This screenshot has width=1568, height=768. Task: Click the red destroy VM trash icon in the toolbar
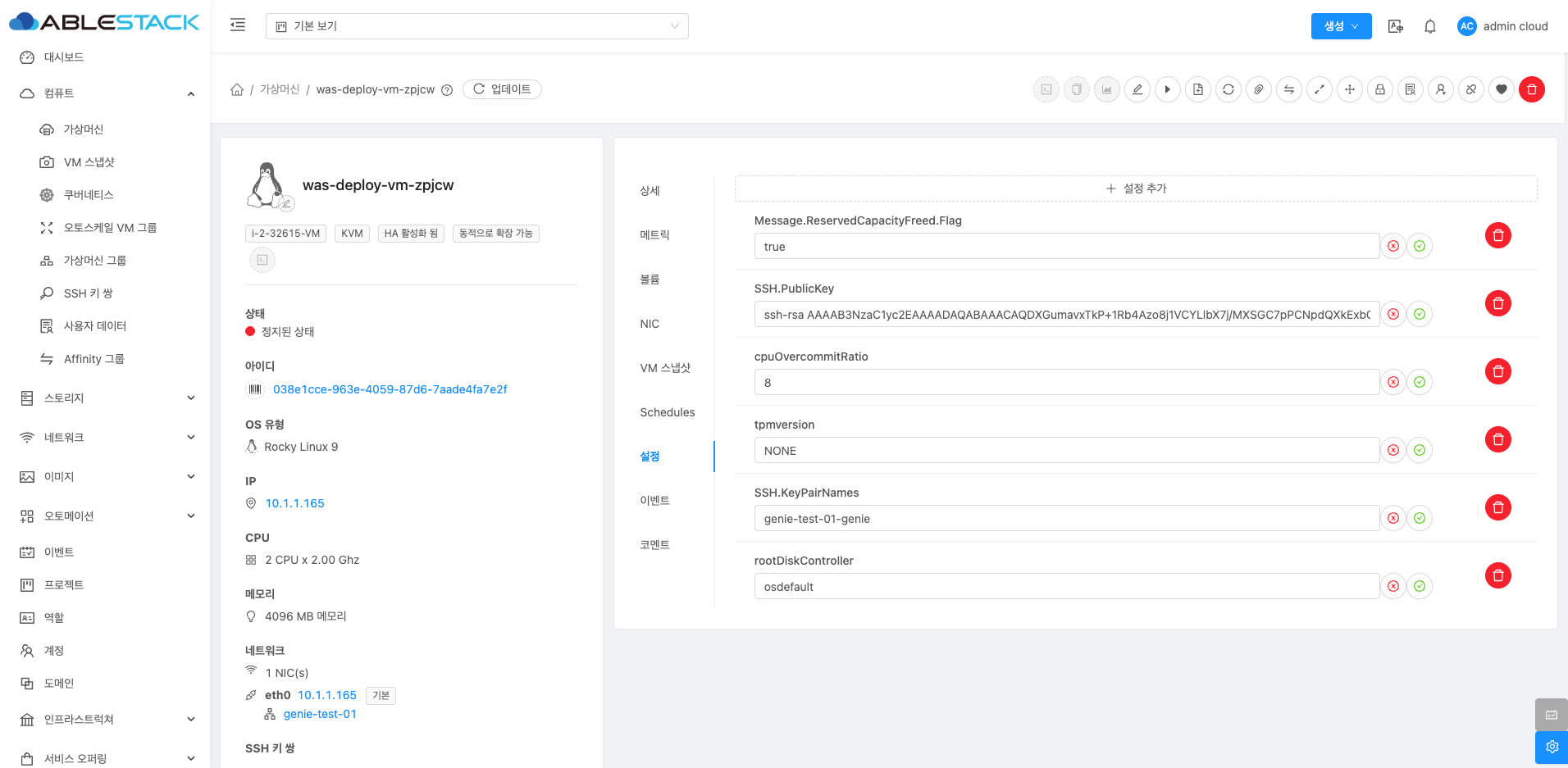point(1531,89)
